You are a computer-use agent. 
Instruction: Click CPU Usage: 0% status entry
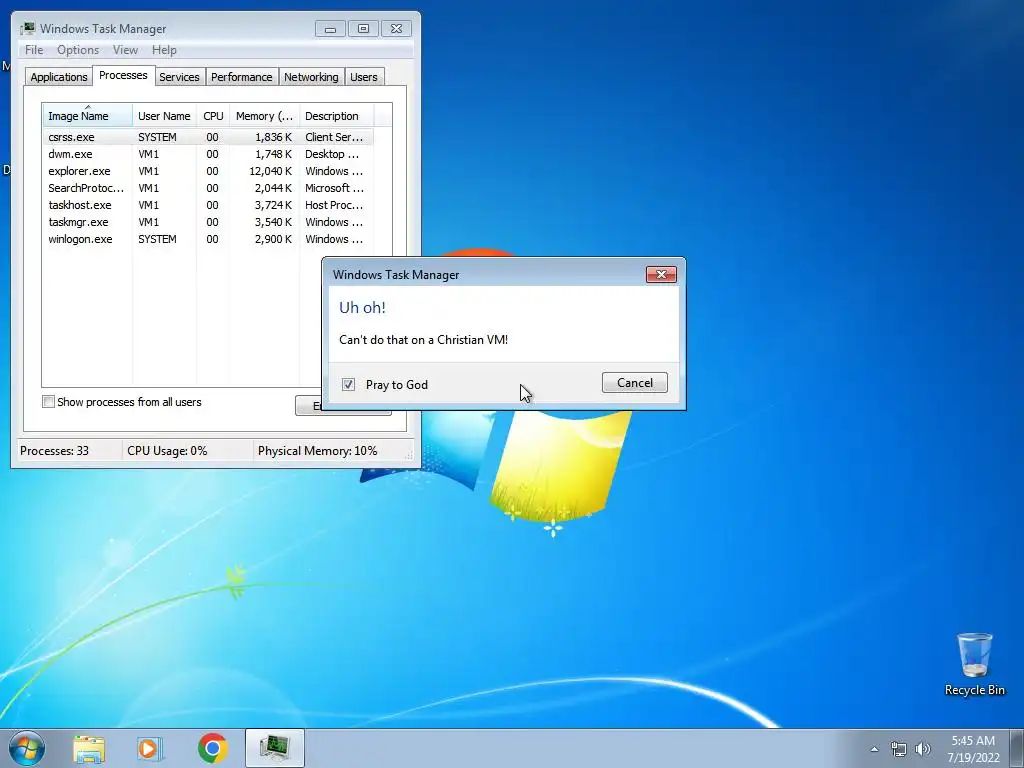coord(167,451)
